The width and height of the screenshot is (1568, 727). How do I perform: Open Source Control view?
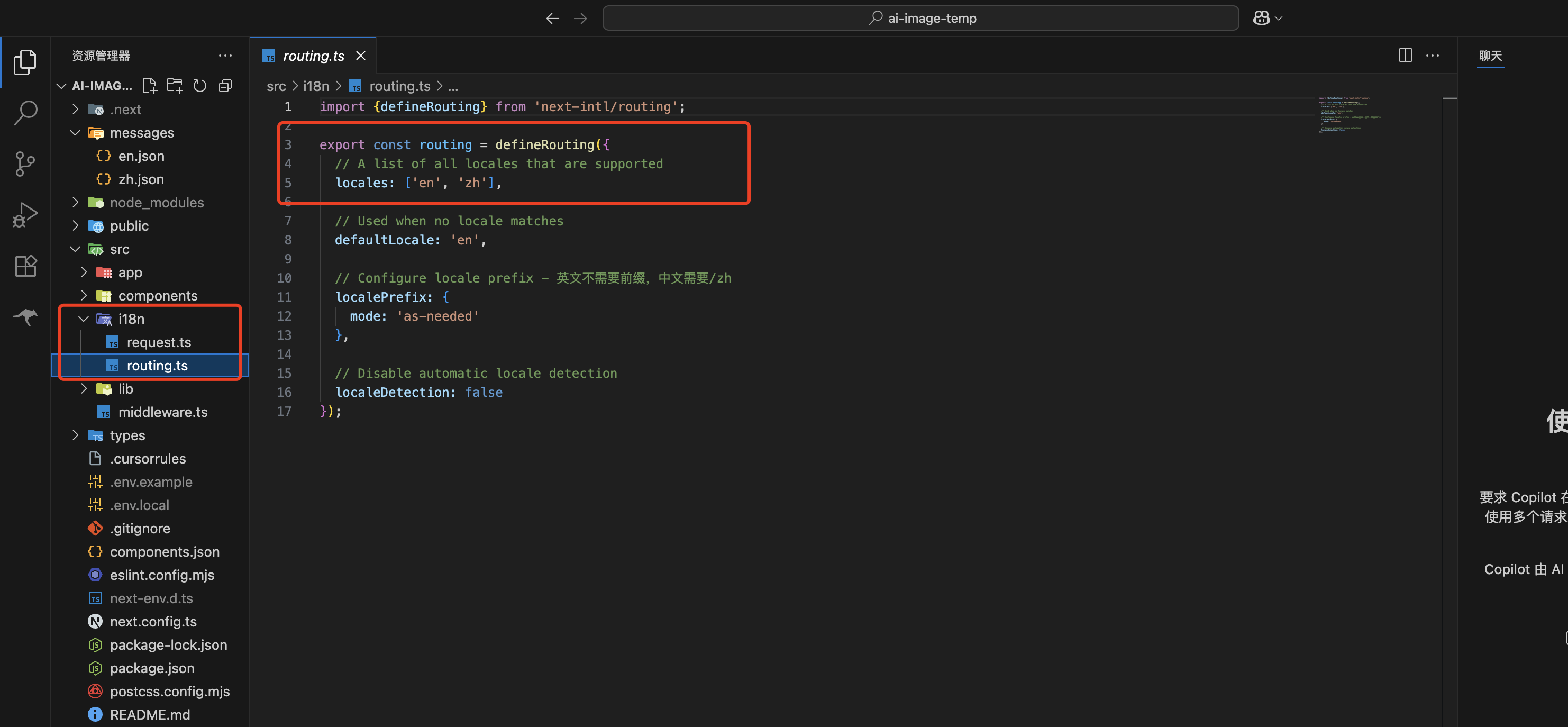tap(25, 164)
